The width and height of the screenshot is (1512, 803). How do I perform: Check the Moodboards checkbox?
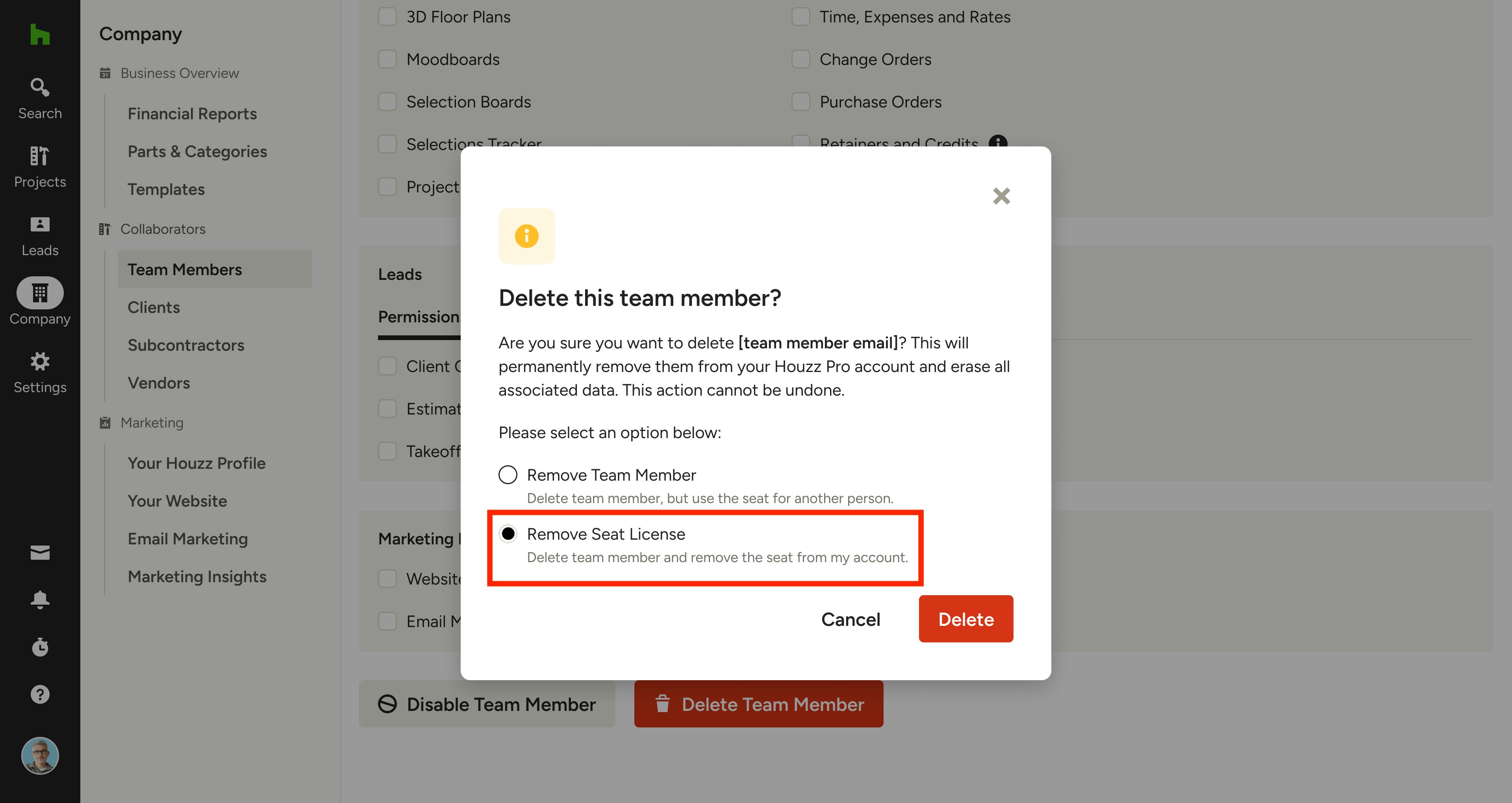click(387, 59)
